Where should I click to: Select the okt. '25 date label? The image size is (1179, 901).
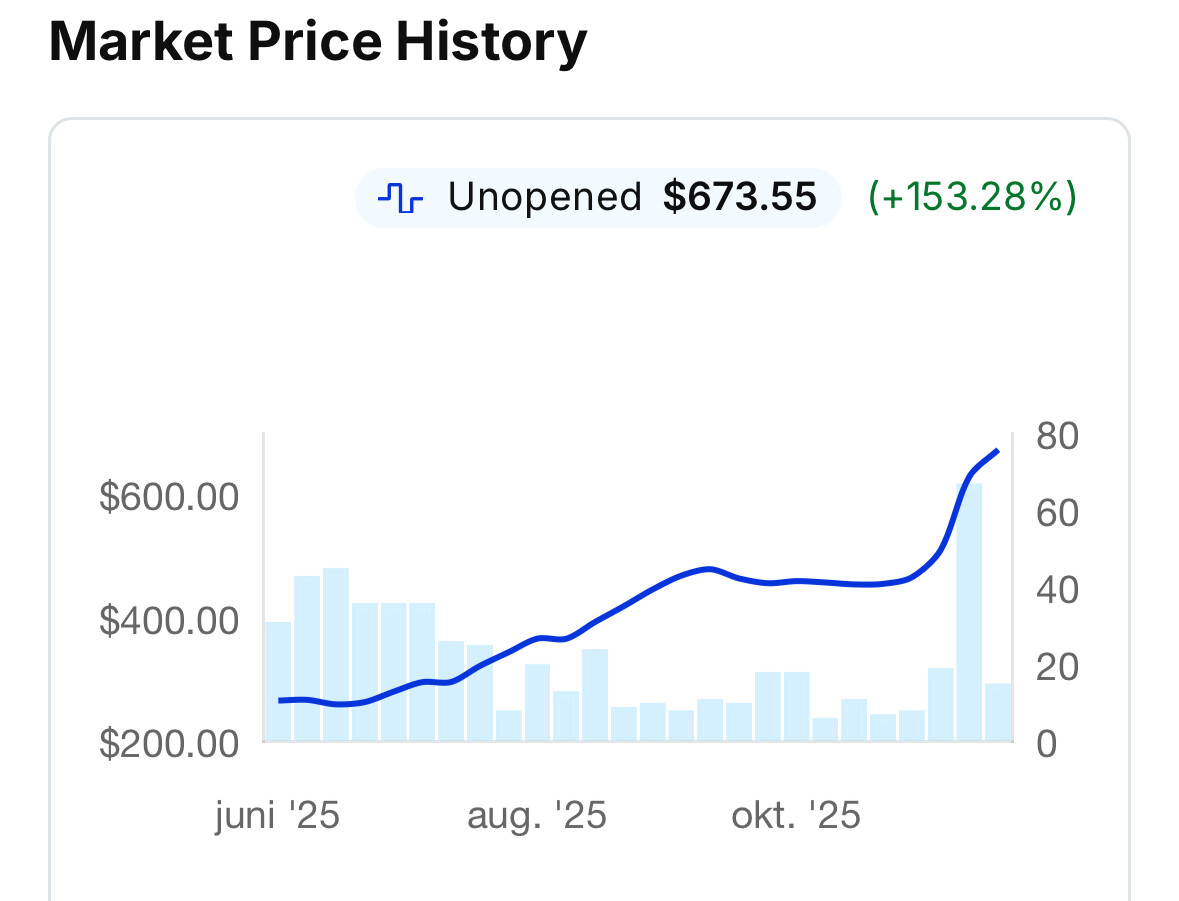[x=796, y=816]
